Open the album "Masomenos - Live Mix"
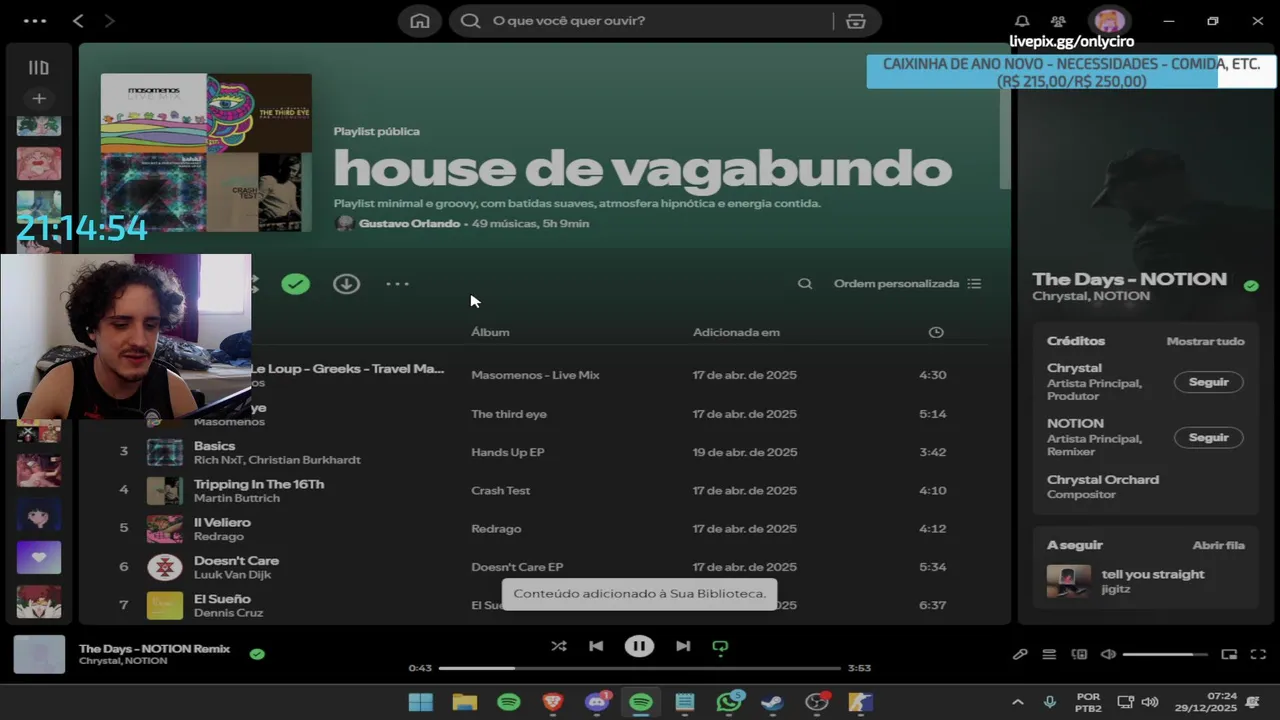 click(535, 375)
